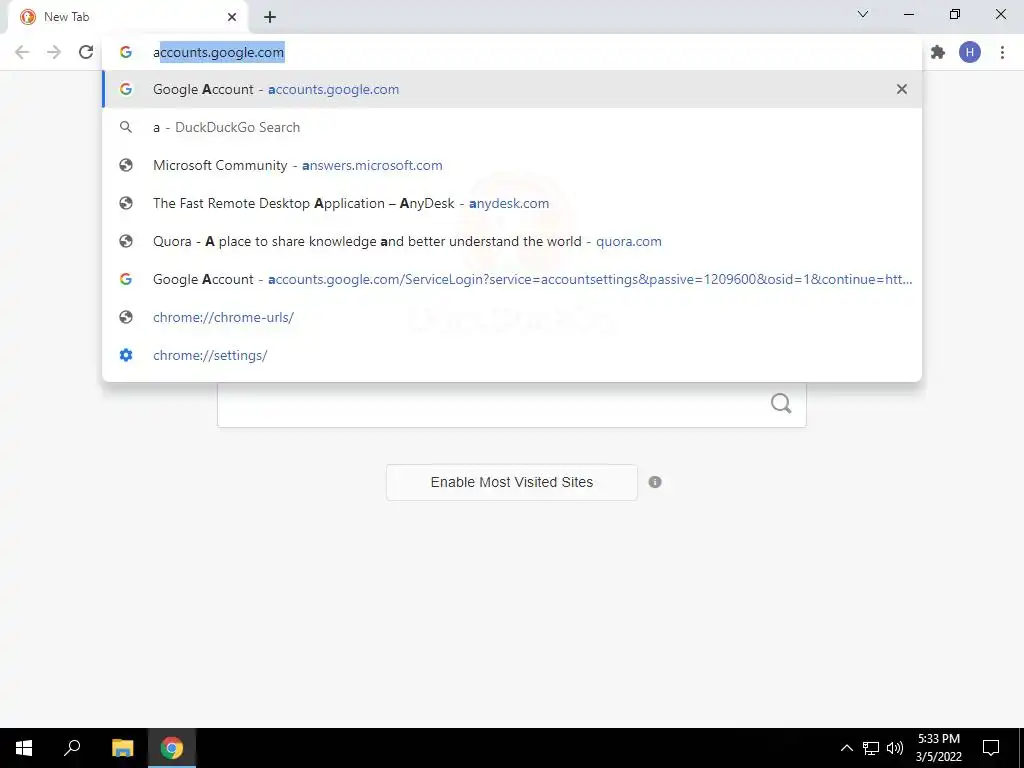The width and height of the screenshot is (1024, 768).
Task: Click the info icon beside Enable Most Visited
Action: [x=655, y=482]
